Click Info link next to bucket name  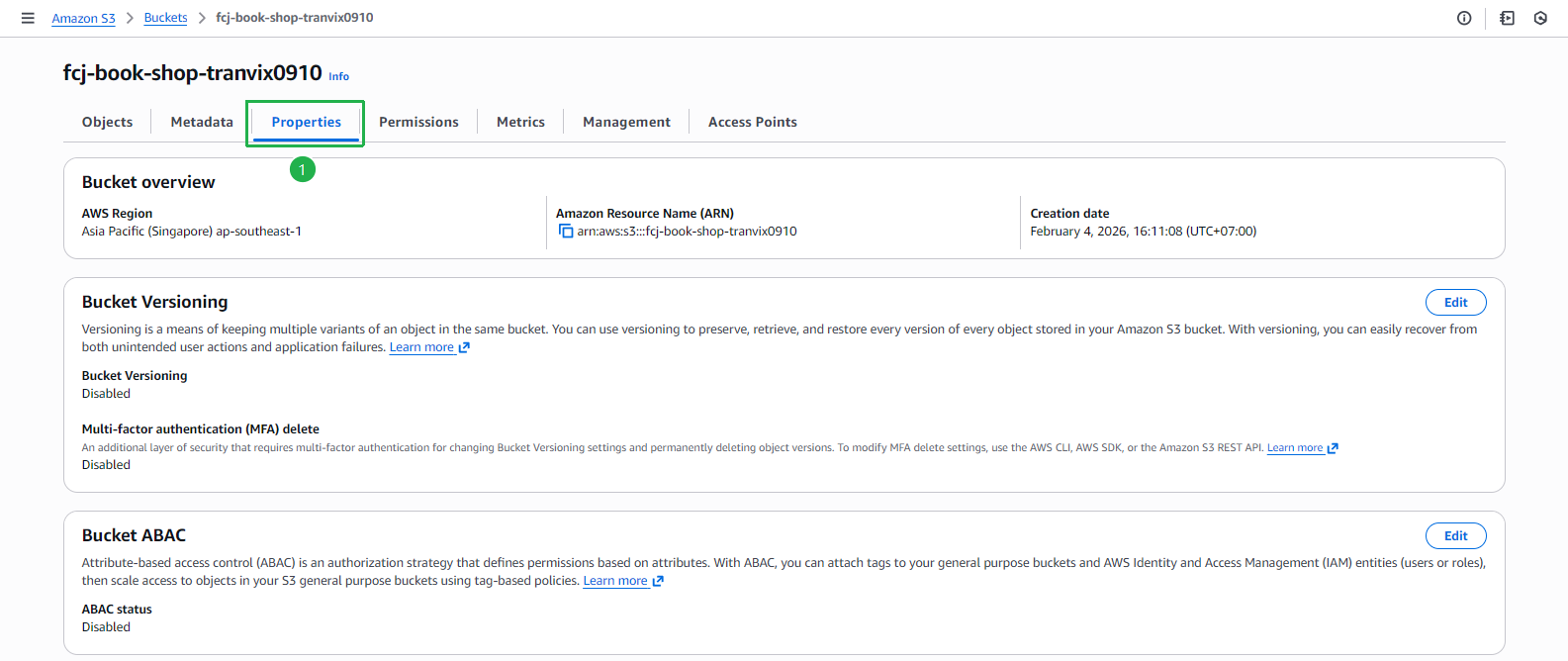tap(338, 76)
